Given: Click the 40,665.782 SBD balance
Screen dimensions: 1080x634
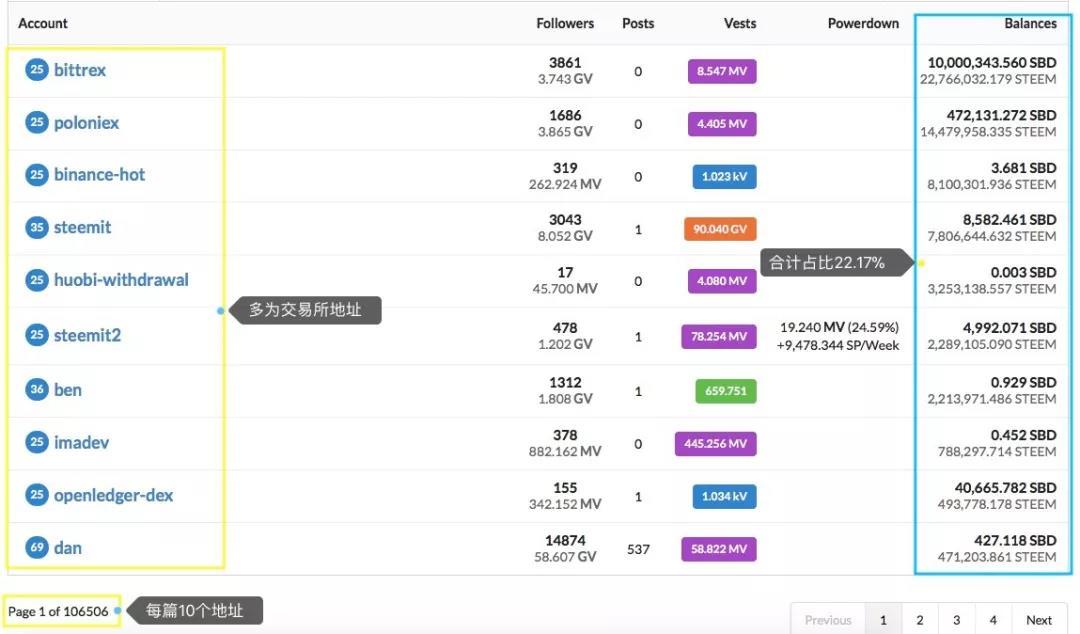Looking at the screenshot, I should click(x=1005, y=488).
